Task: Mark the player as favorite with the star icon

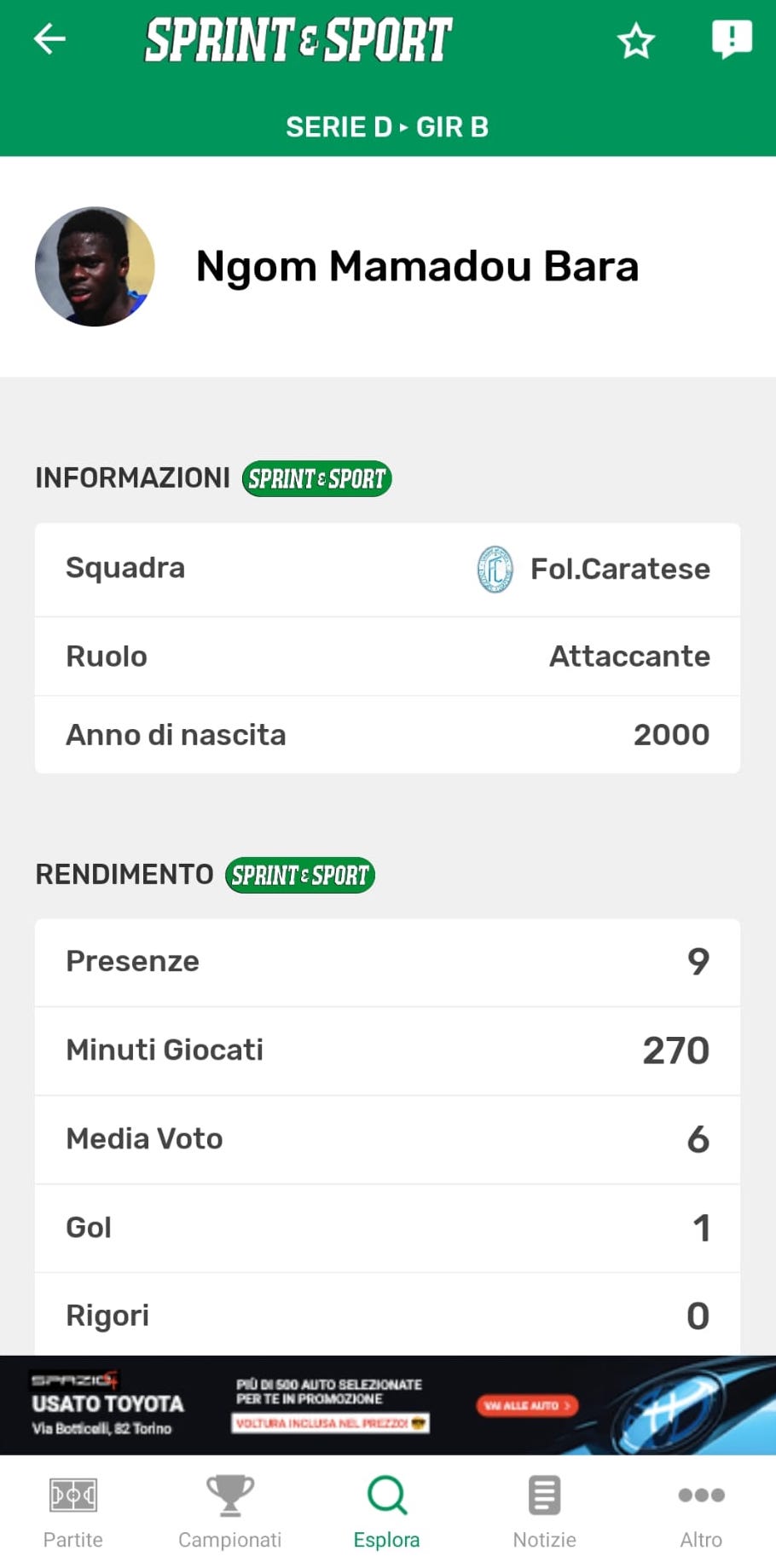Action: pyautogui.click(x=635, y=41)
